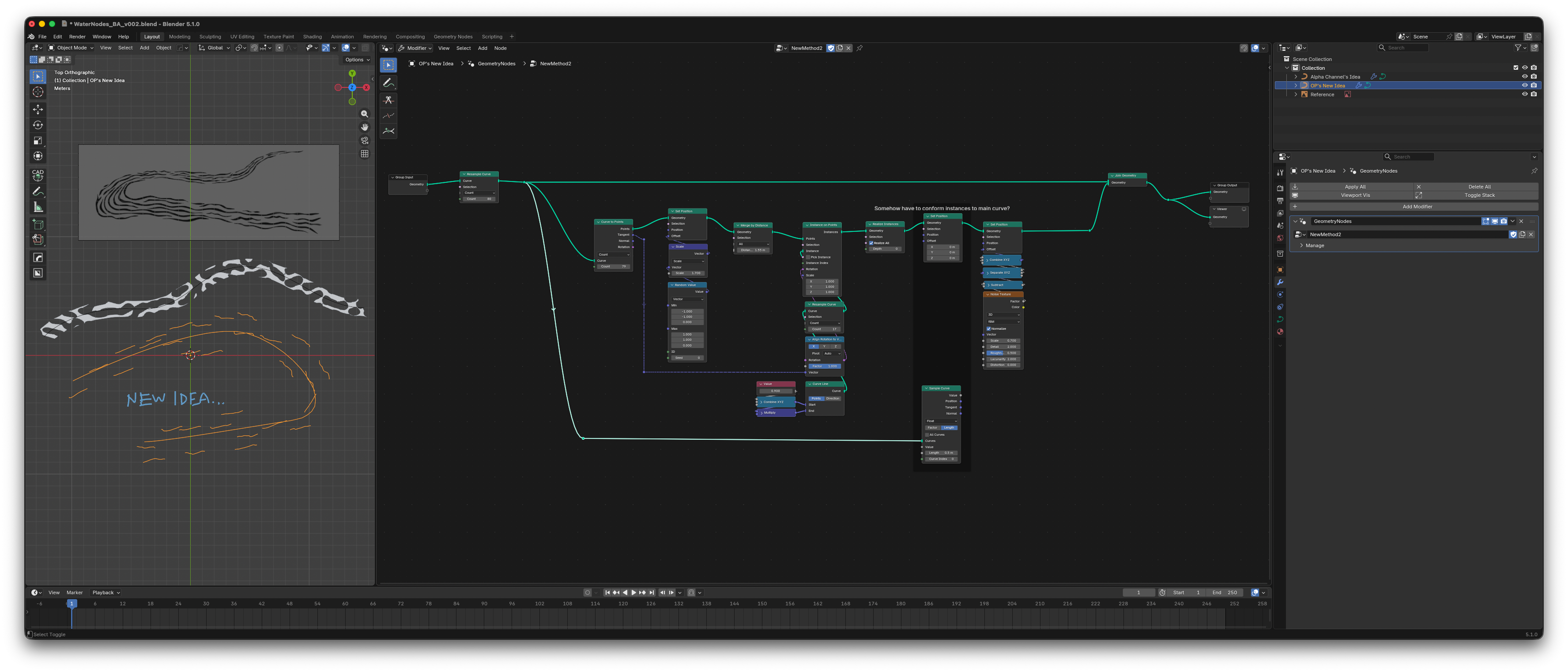Toggle Normalize checkbox in Noise Texture node

(x=988, y=328)
